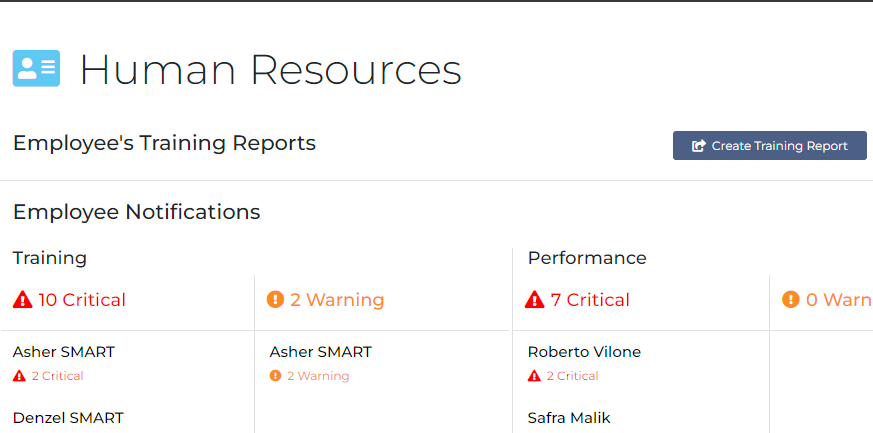Click the Employee Notifications heading
The height and width of the screenshot is (433, 873).
(136, 212)
